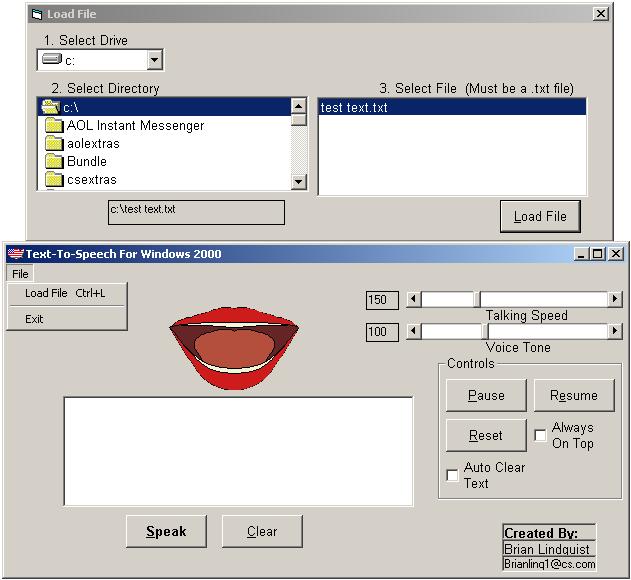
Task: Open the File menu
Action: (x=20, y=274)
